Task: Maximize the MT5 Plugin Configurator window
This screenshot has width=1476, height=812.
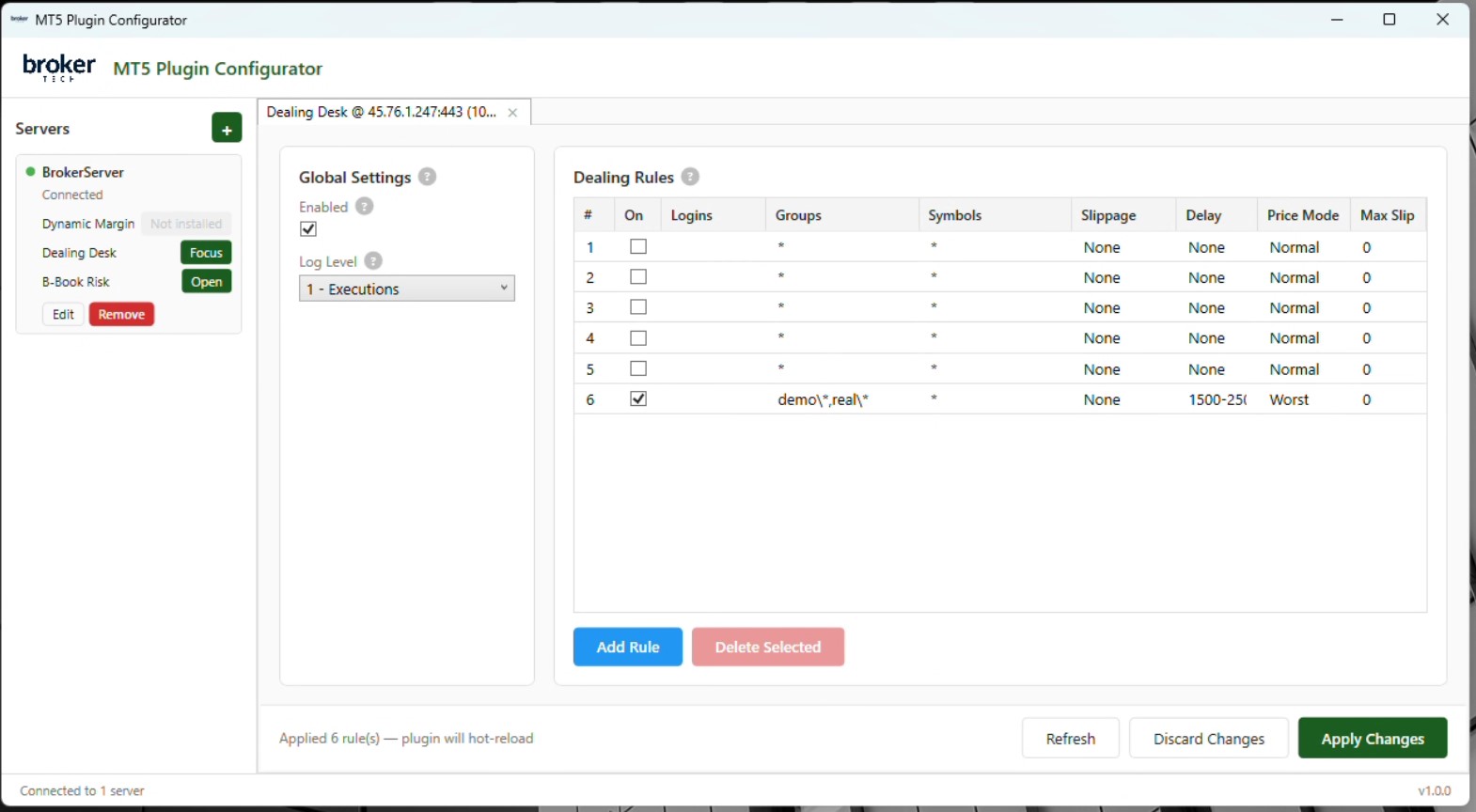Action: point(1390,20)
